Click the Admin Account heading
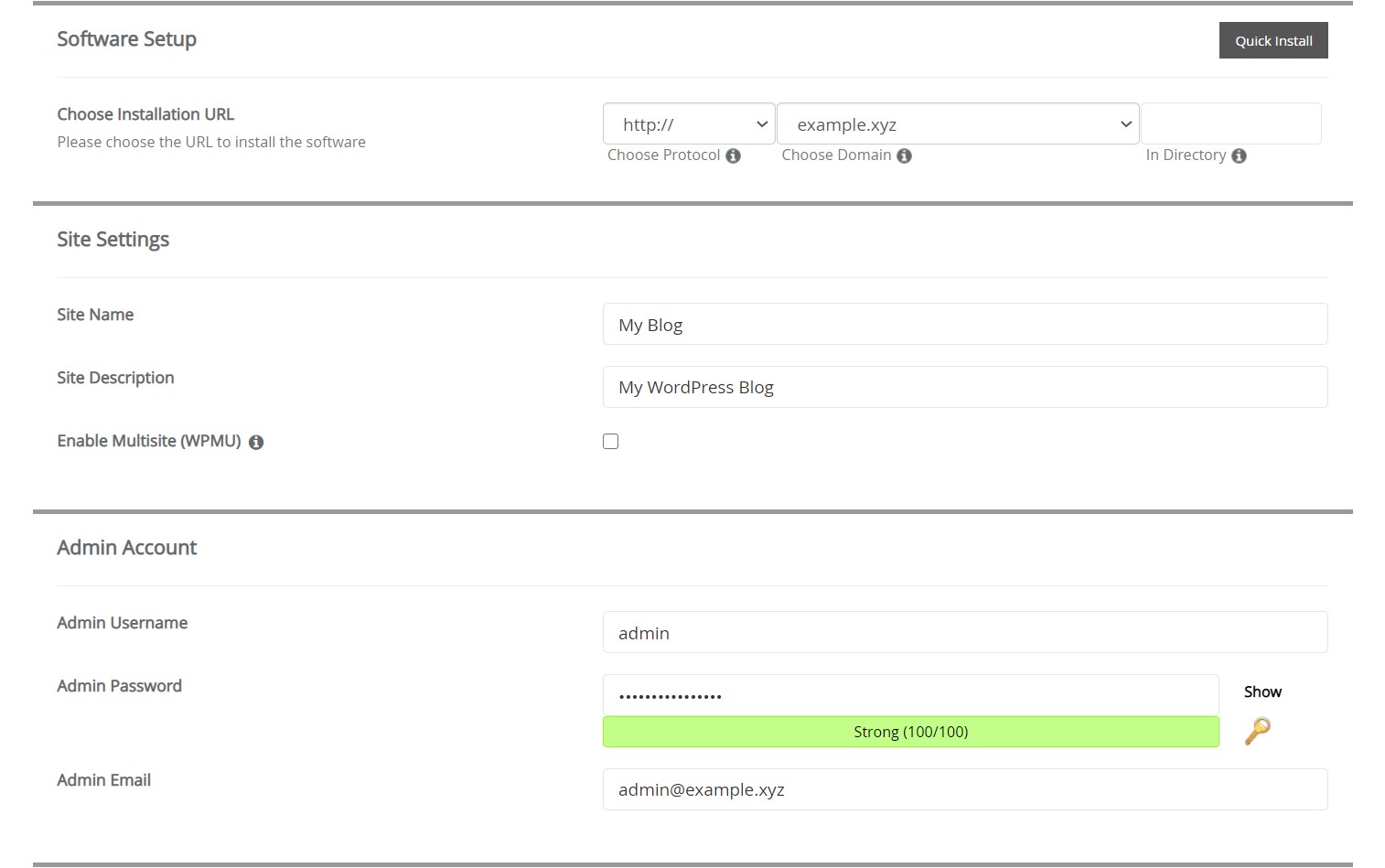Screen dimensions: 1385x868 [x=127, y=548]
